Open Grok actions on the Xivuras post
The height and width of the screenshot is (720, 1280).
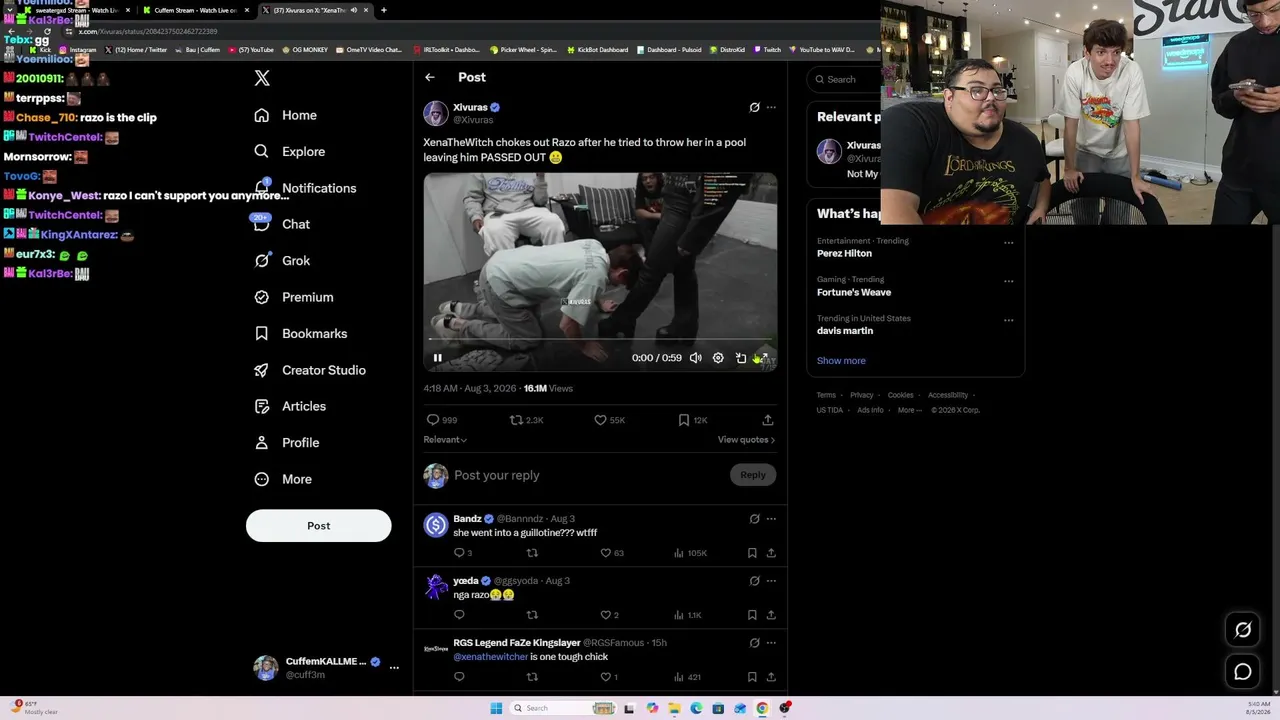754,107
